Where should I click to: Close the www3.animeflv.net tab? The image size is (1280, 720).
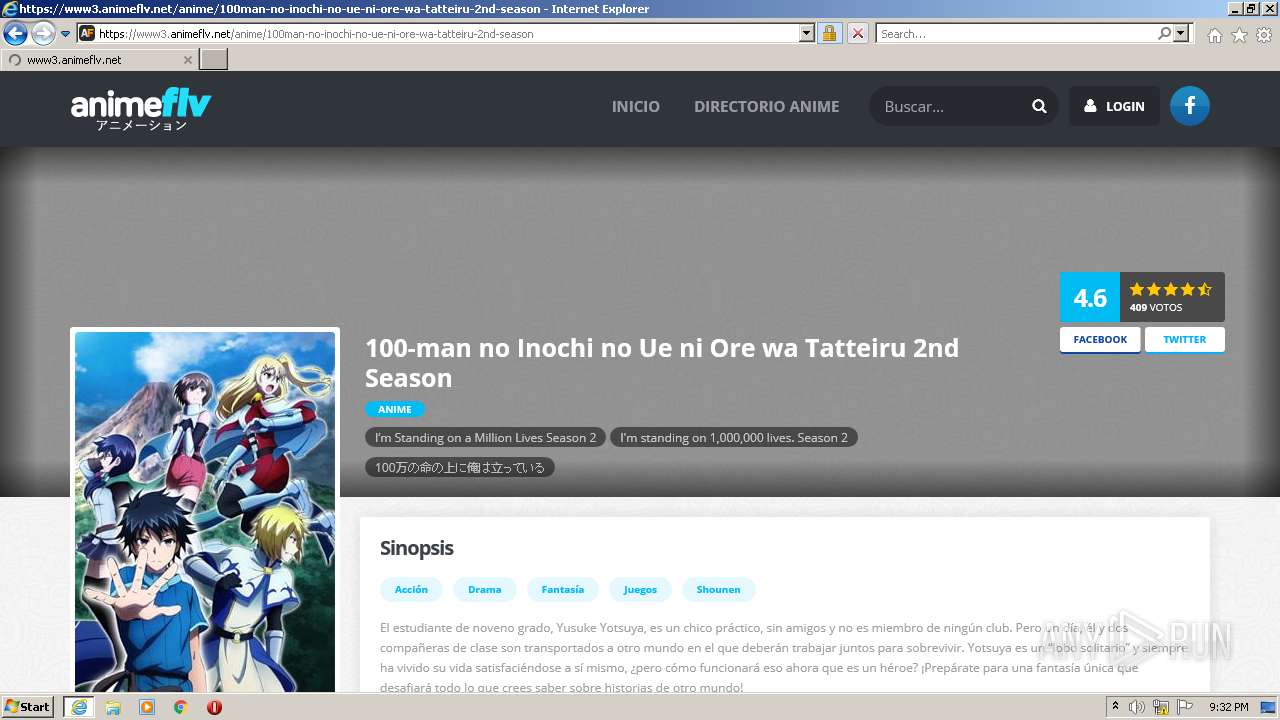[187, 60]
